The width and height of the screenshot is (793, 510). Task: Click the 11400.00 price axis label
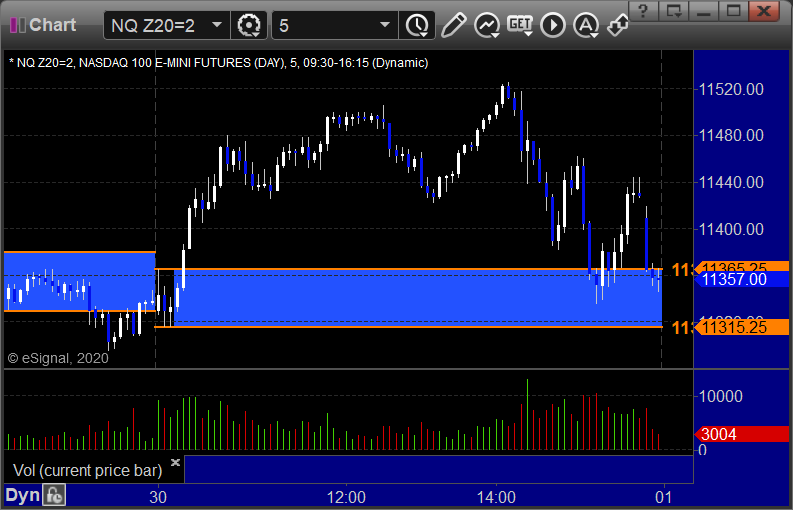pyautogui.click(x=731, y=229)
